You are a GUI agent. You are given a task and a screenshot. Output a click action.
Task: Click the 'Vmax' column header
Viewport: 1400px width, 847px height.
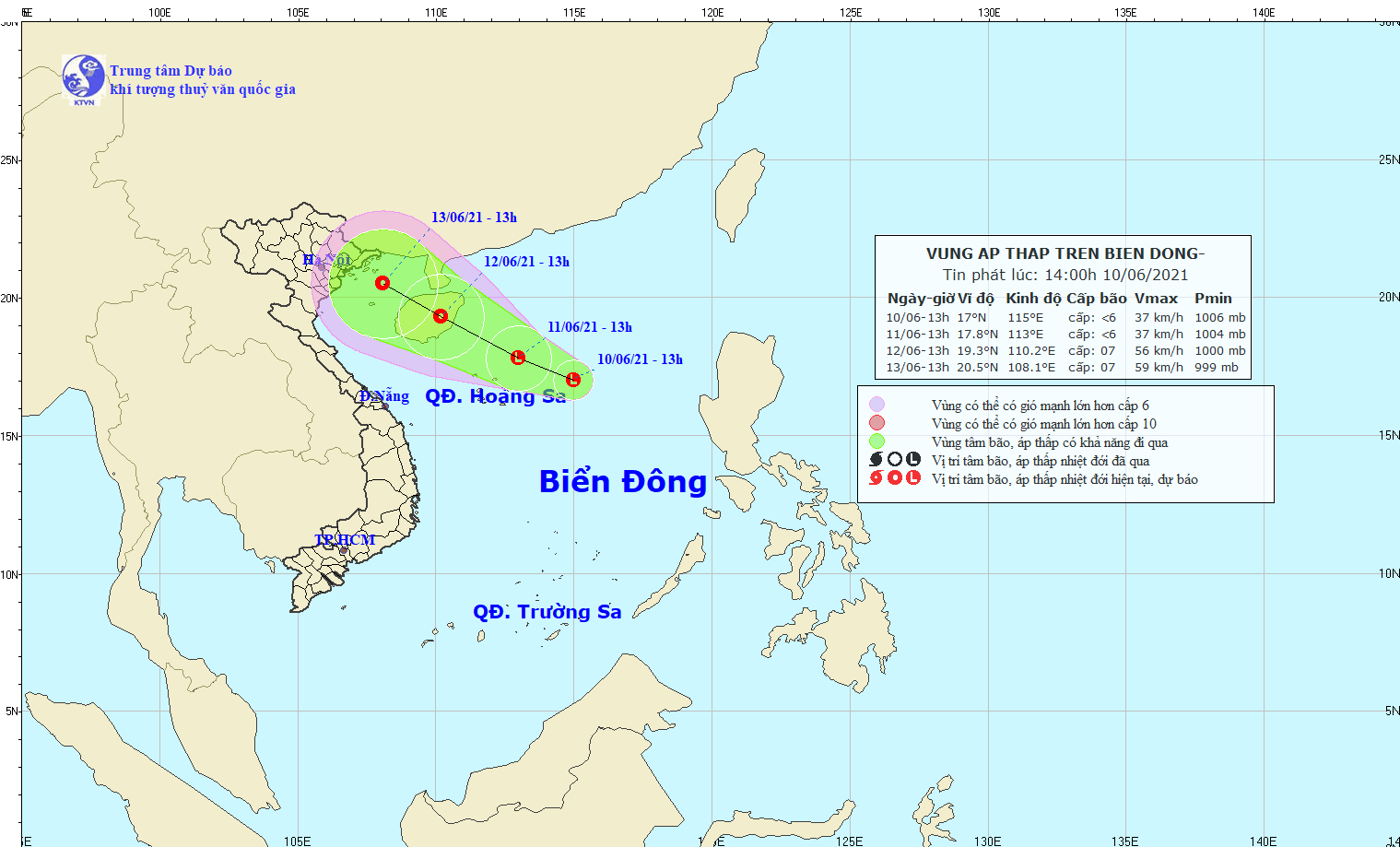[x=1156, y=299]
